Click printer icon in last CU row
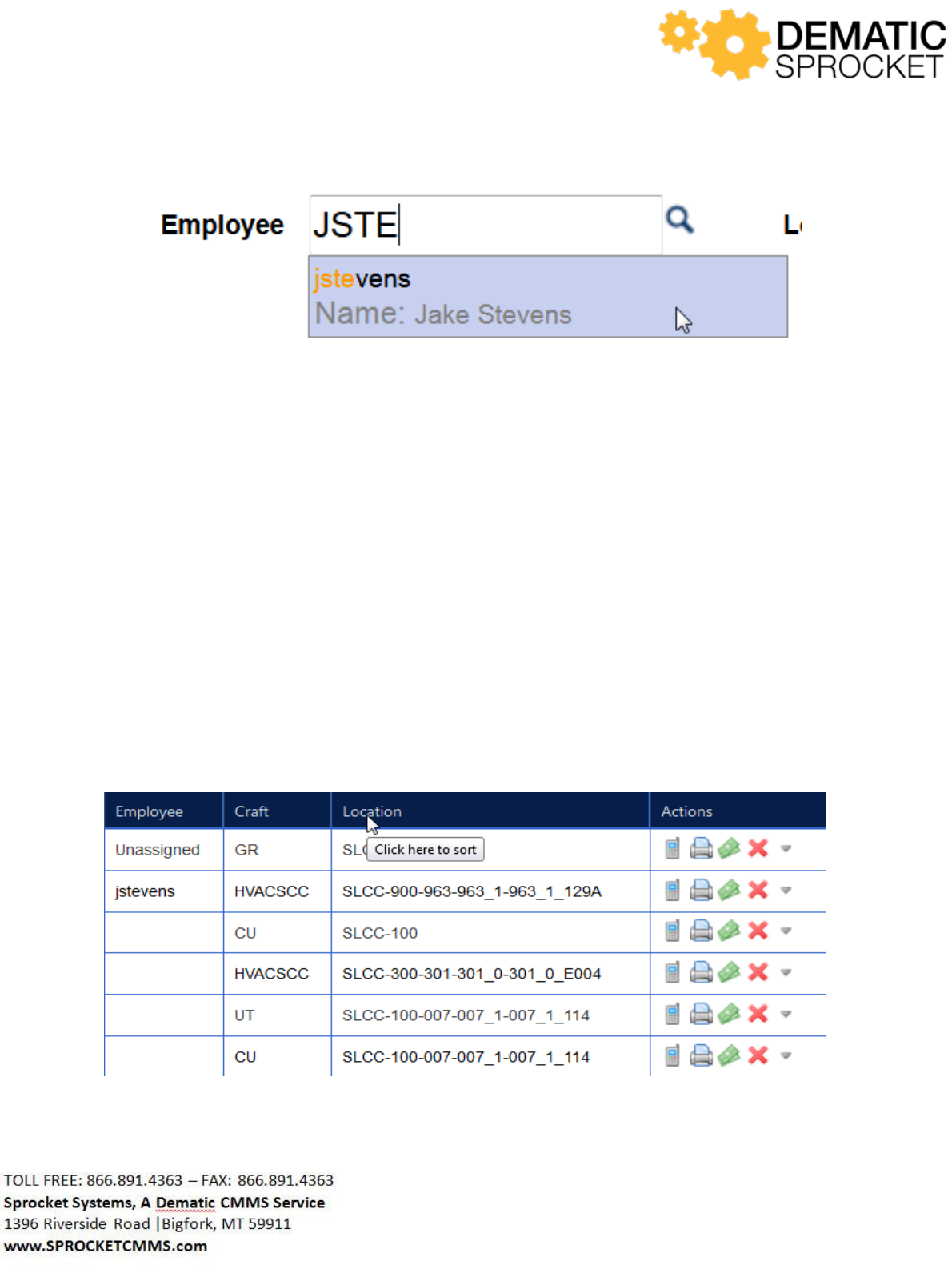The image size is (952, 1265). [x=701, y=1055]
